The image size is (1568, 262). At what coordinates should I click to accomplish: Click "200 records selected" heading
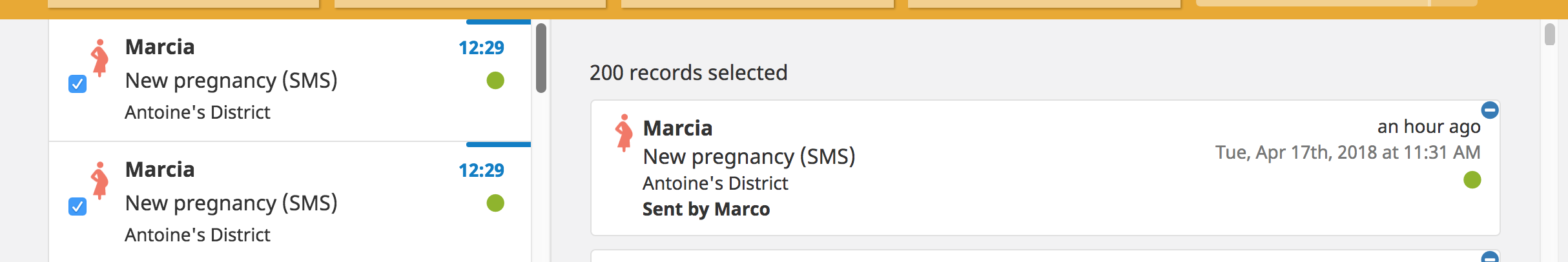point(688,73)
